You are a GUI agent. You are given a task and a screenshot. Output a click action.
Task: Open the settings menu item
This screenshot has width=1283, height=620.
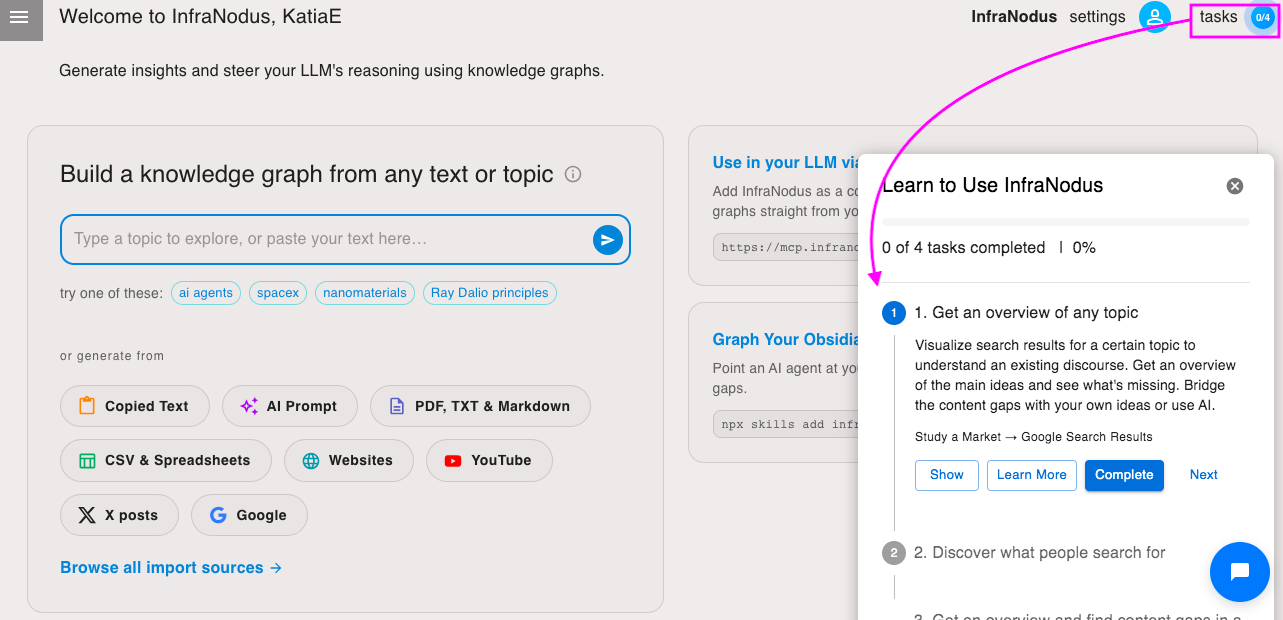coord(1097,17)
